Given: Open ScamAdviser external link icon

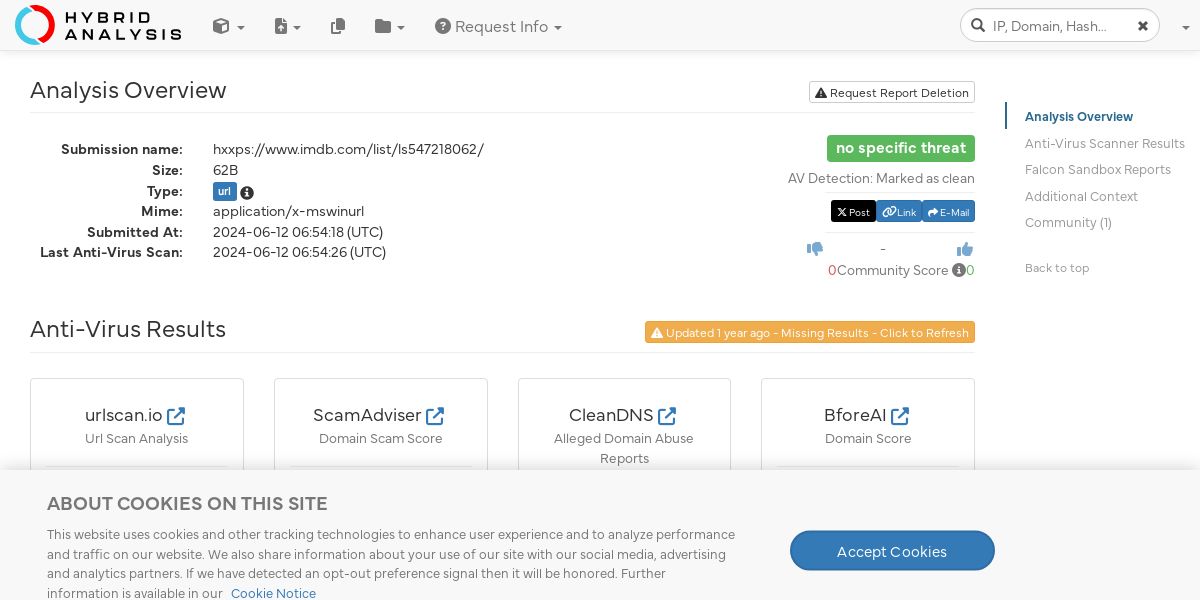Looking at the screenshot, I should tap(435, 415).
